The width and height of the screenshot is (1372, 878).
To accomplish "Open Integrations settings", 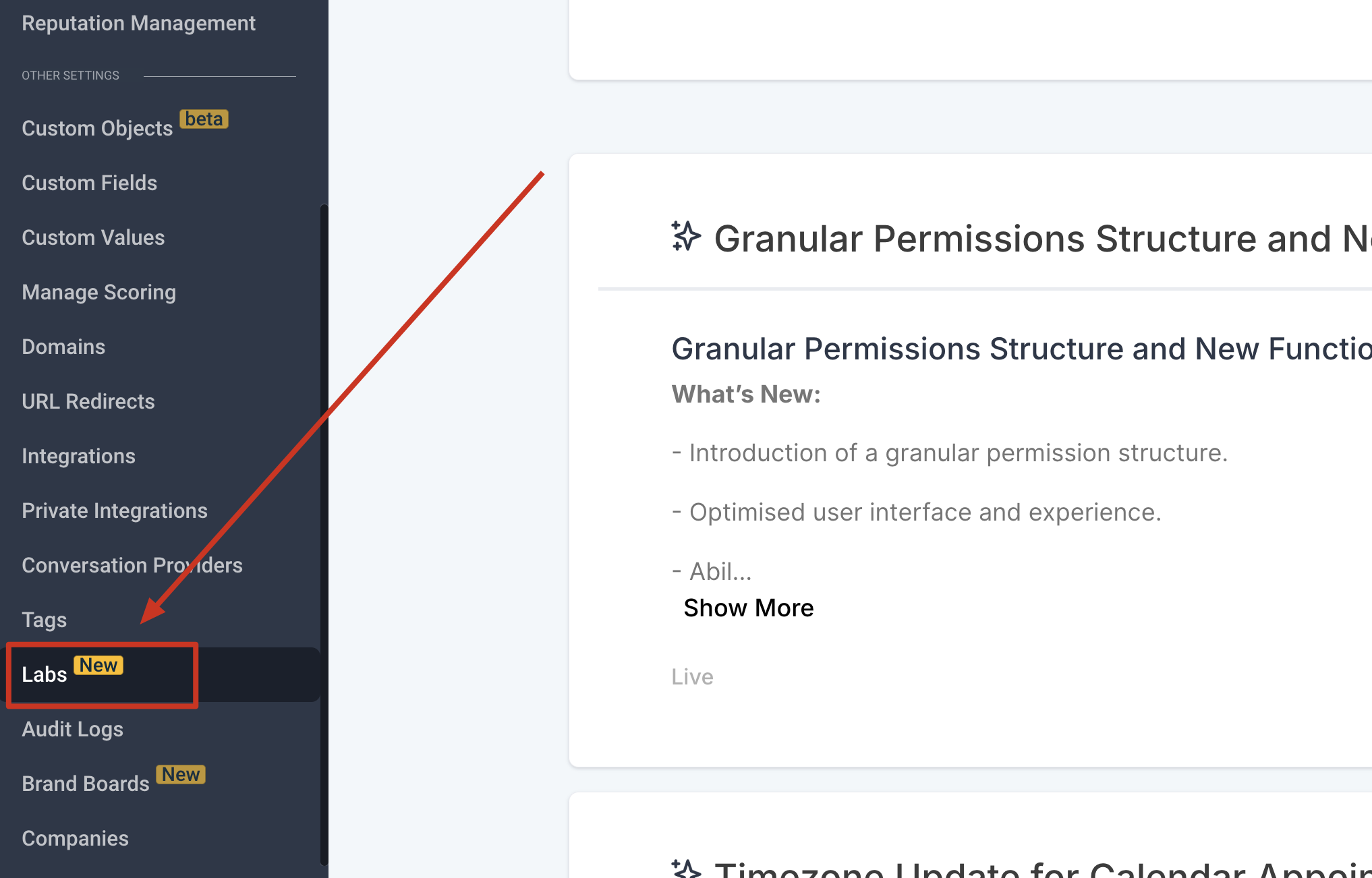I will [x=78, y=456].
